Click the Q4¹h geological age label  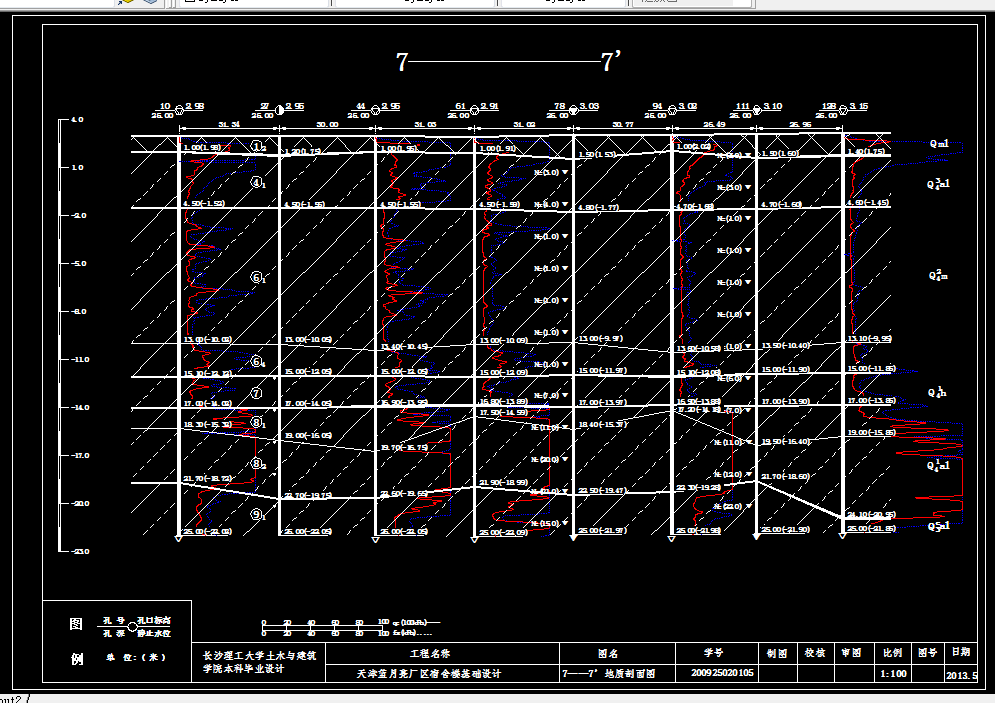pyautogui.click(x=937, y=393)
